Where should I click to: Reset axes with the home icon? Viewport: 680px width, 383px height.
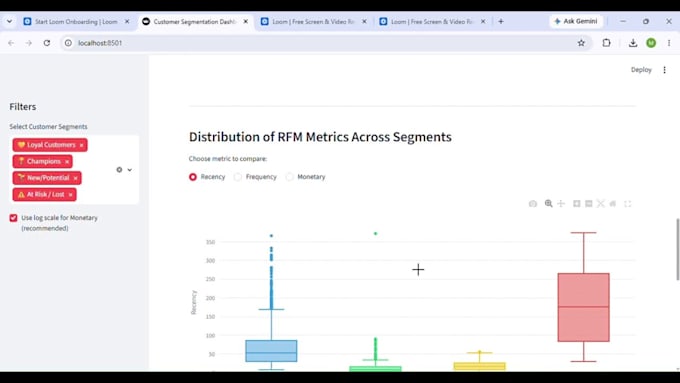[613, 203]
